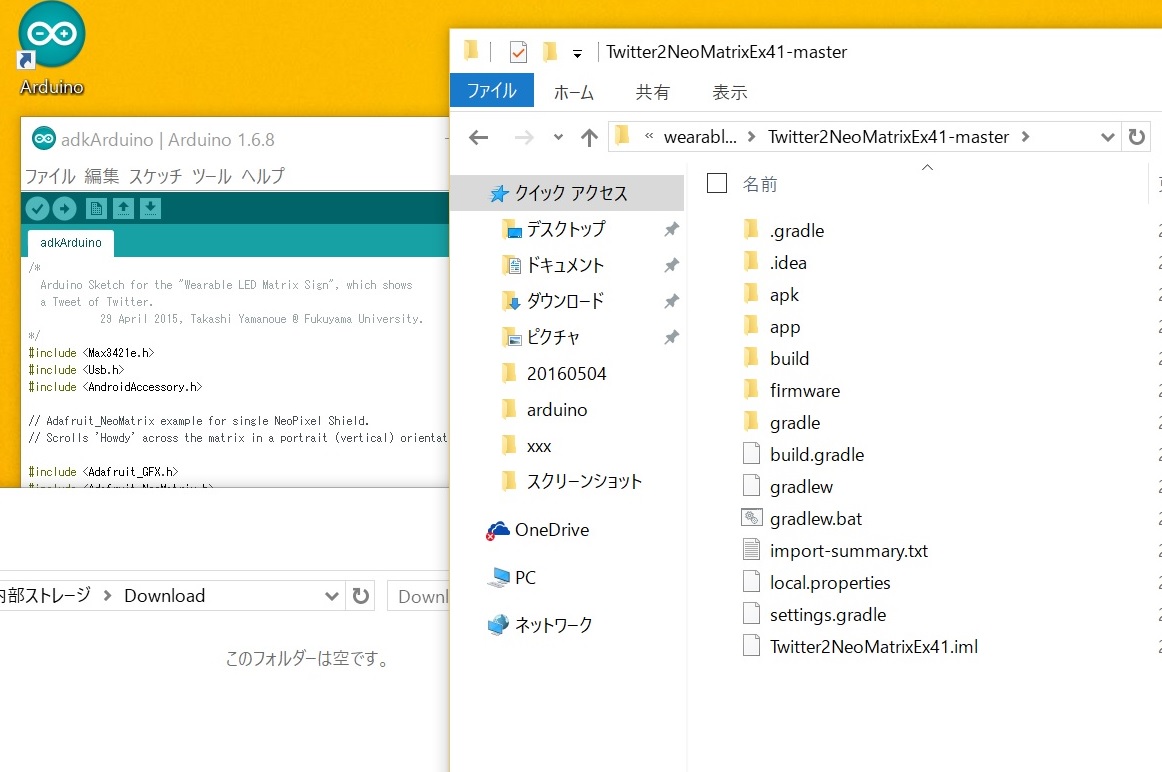The width and height of the screenshot is (1162, 772).
Task: Open the Customize Quick Access Toolbar dropdown
Action: click(577, 53)
